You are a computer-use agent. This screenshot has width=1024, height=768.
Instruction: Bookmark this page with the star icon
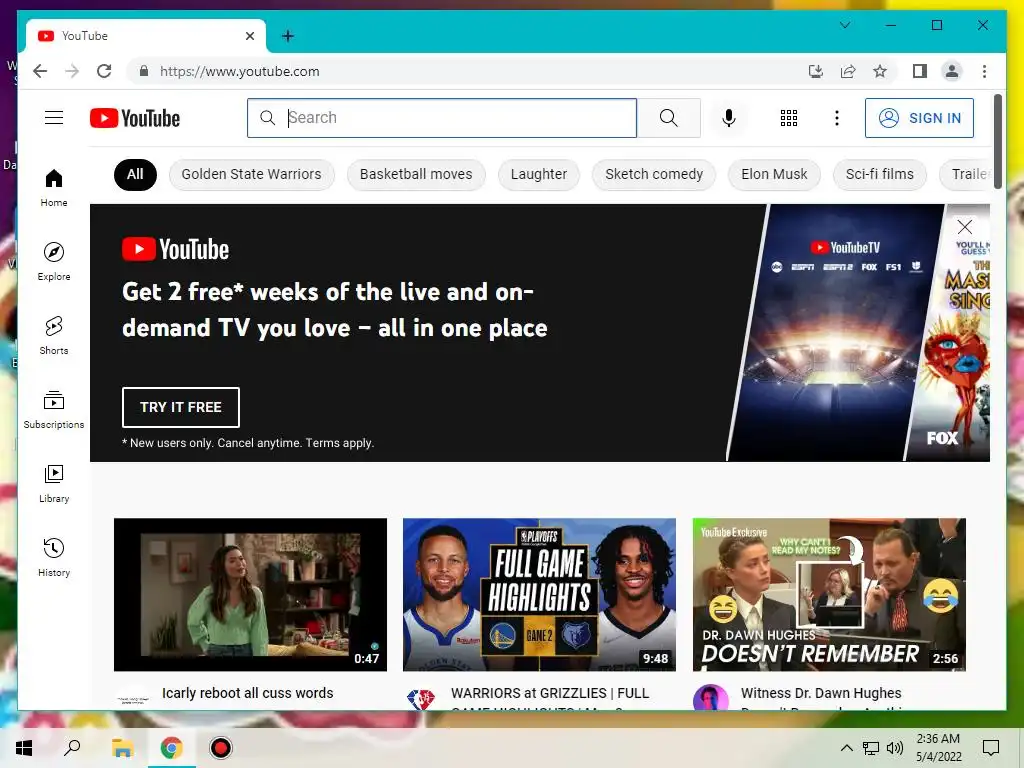[880, 71]
